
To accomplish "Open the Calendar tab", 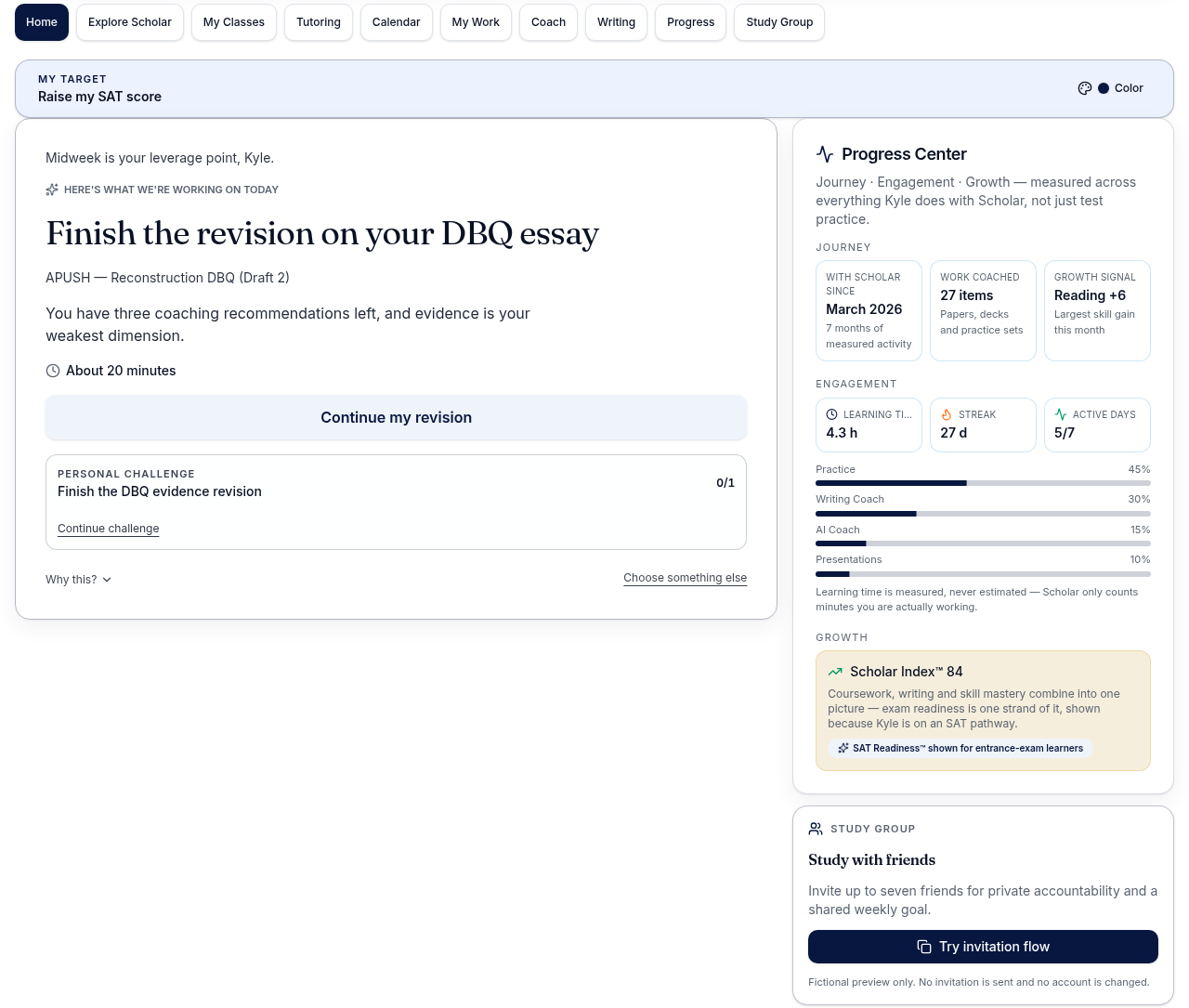I will (397, 22).
